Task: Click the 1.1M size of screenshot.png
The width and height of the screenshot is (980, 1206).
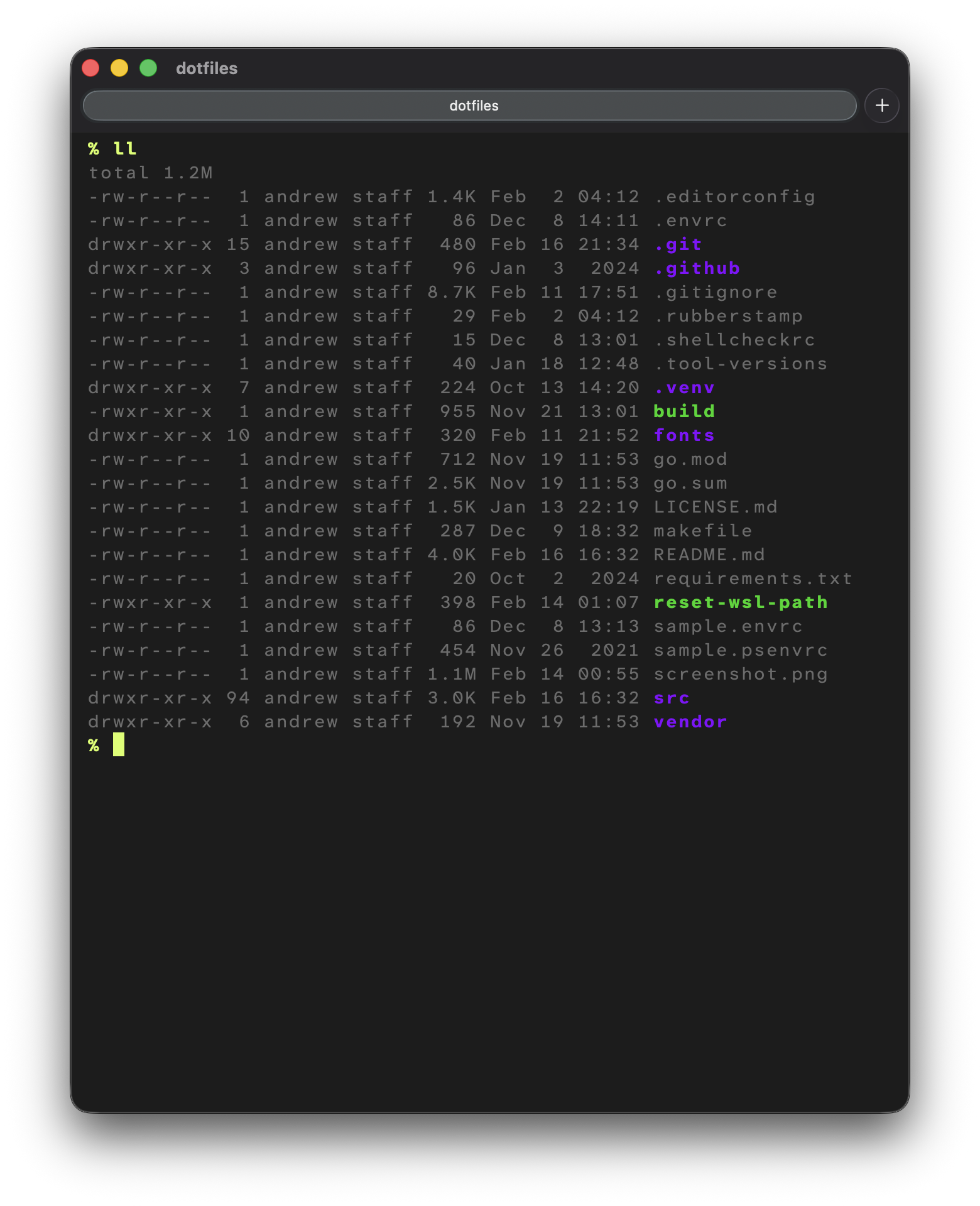Action: pyautogui.click(x=452, y=674)
